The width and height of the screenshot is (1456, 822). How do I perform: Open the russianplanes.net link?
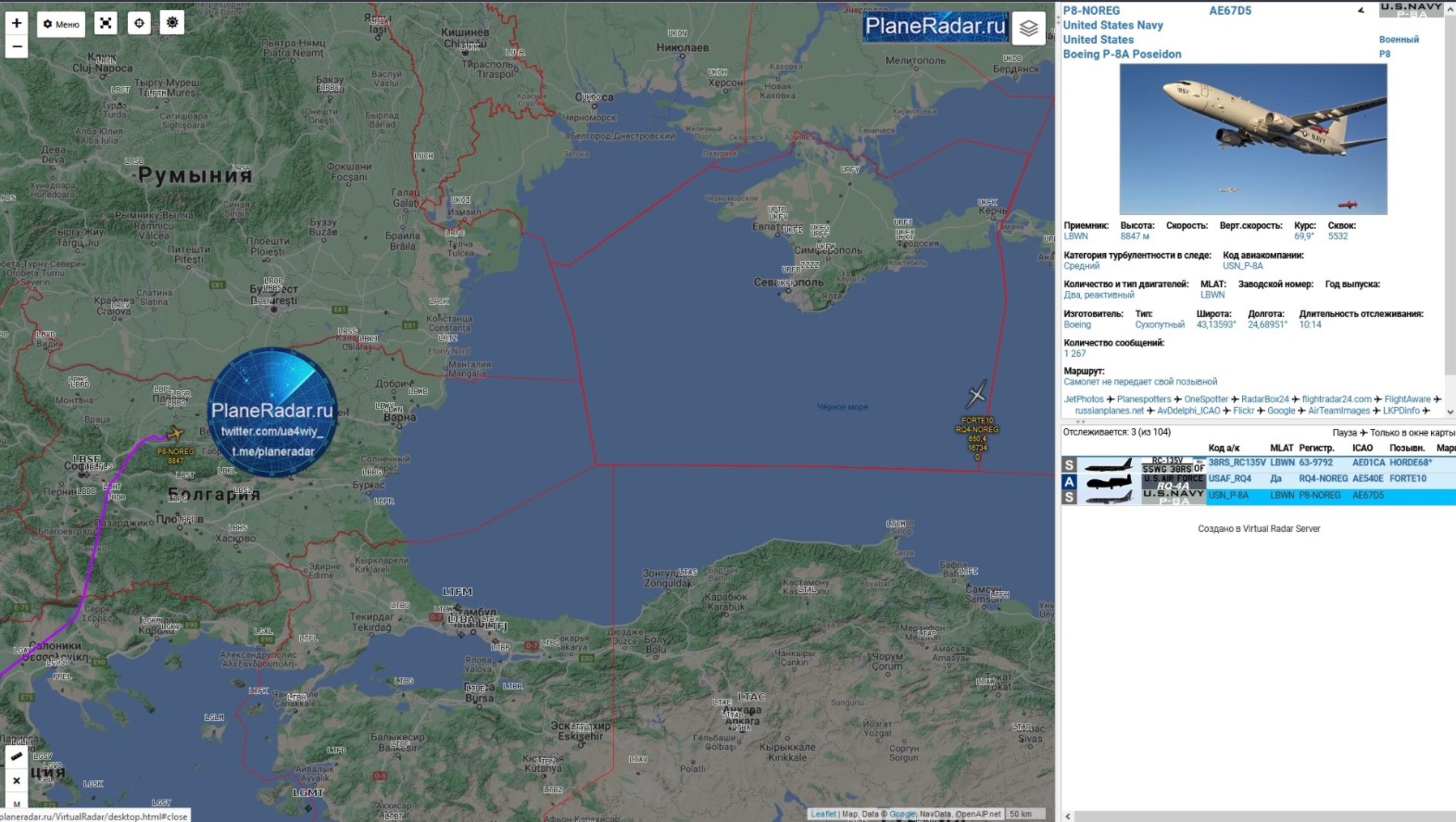(x=1110, y=411)
